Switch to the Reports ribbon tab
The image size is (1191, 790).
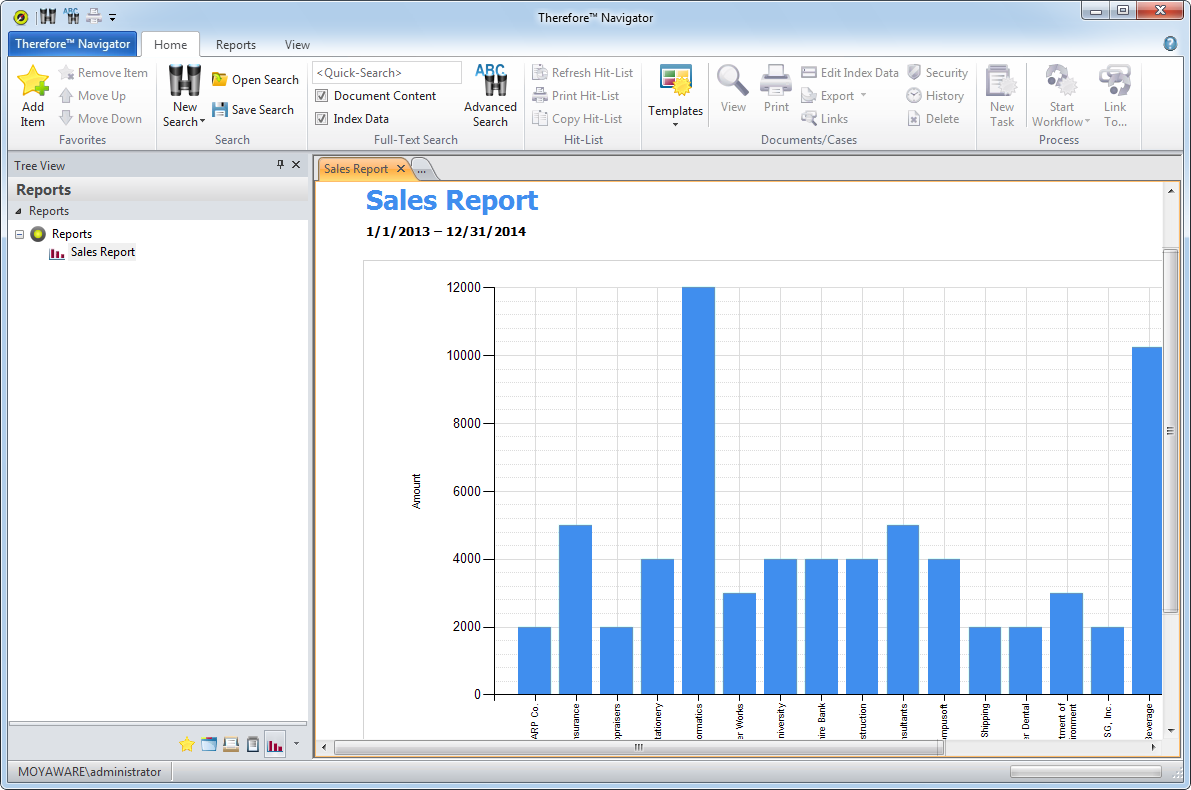click(x=236, y=45)
